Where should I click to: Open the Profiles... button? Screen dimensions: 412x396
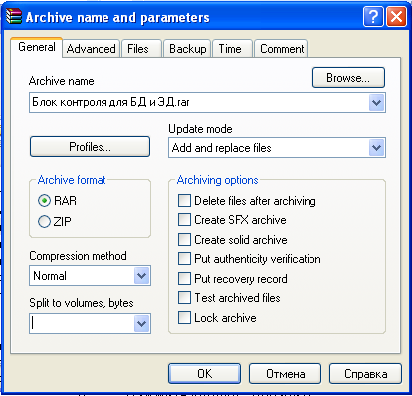tap(90, 147)
